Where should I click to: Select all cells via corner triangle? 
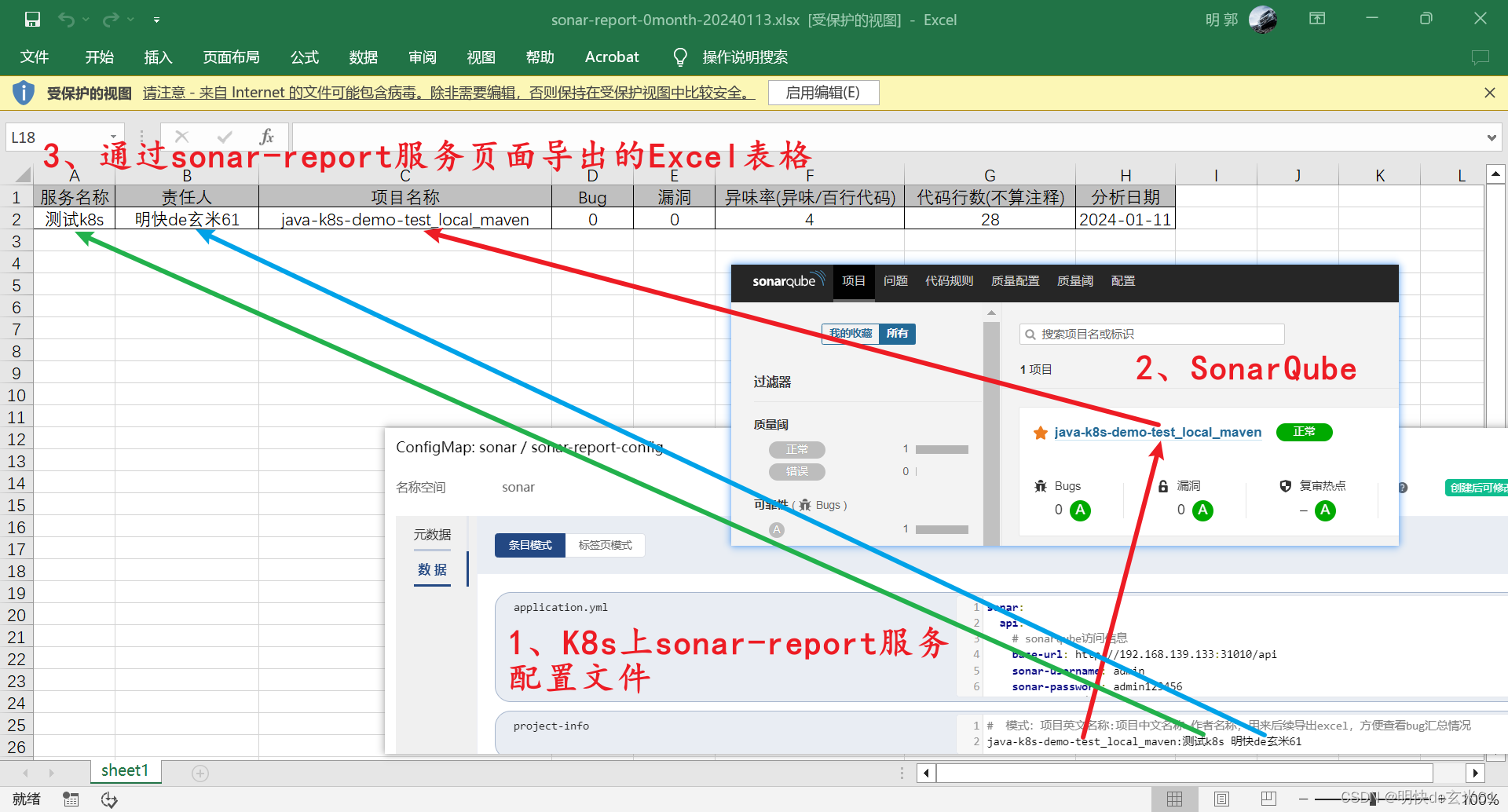pos(23,174)
